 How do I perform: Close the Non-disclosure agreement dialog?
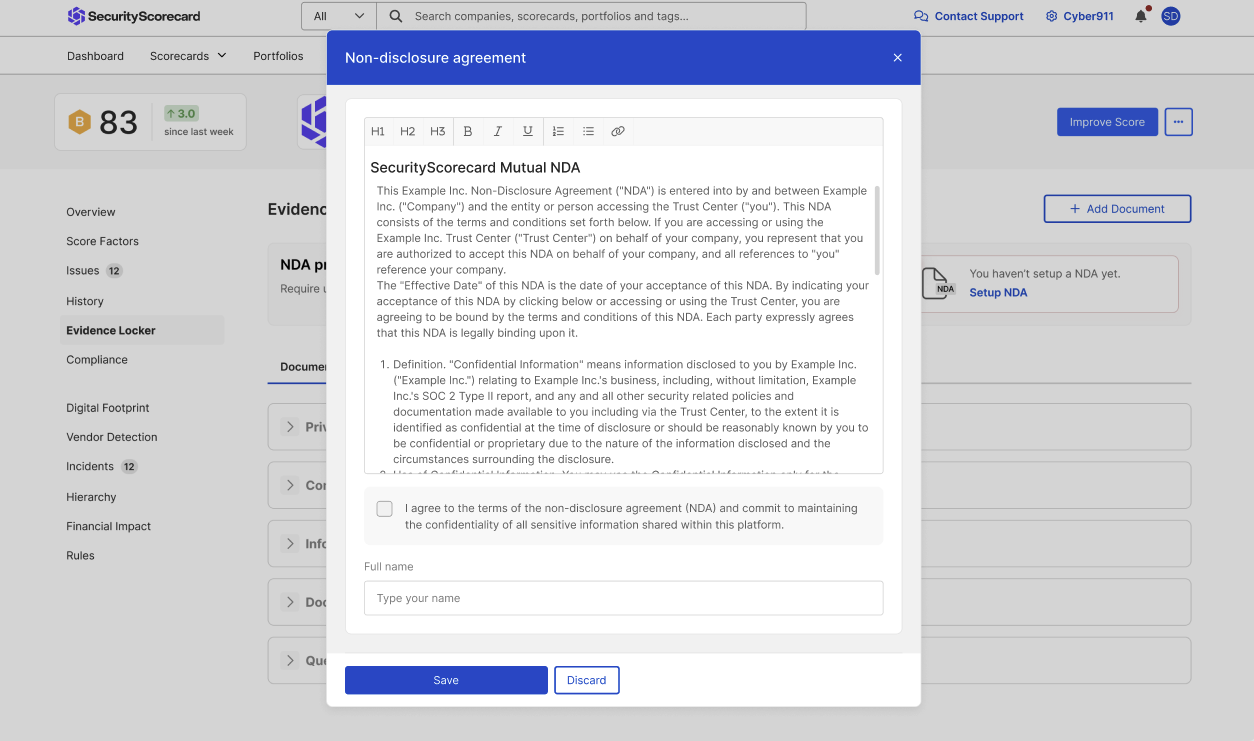pyautogui.click(x=897, y=58)
